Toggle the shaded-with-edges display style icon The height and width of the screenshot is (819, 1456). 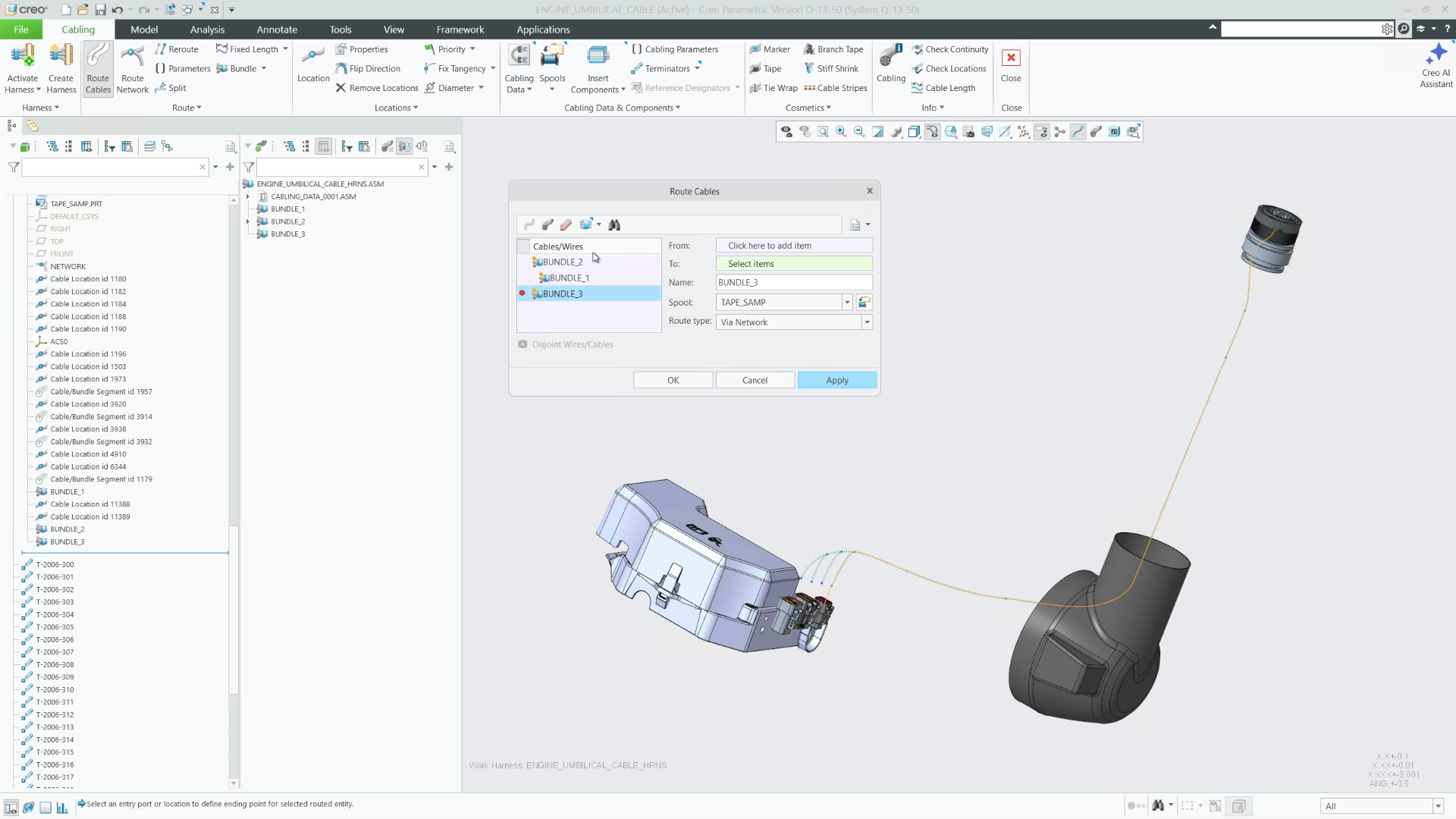tap(914, 132)
